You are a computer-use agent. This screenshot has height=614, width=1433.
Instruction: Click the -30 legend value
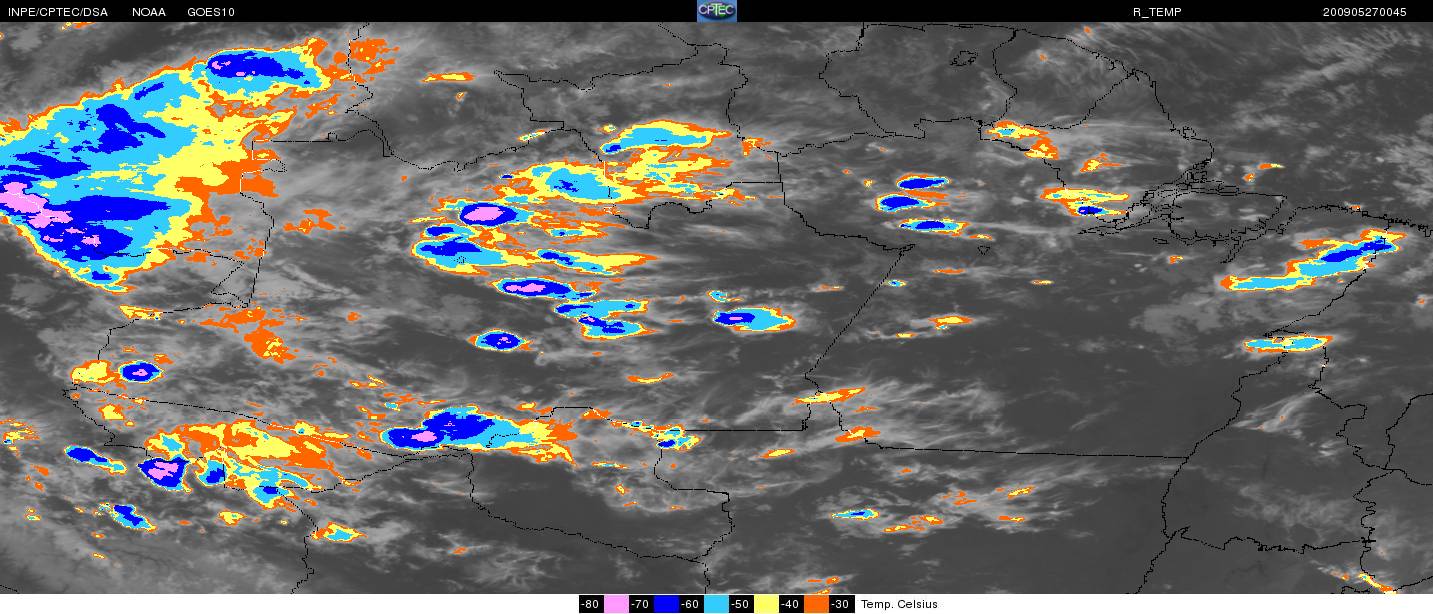click(x=841, y=604)
